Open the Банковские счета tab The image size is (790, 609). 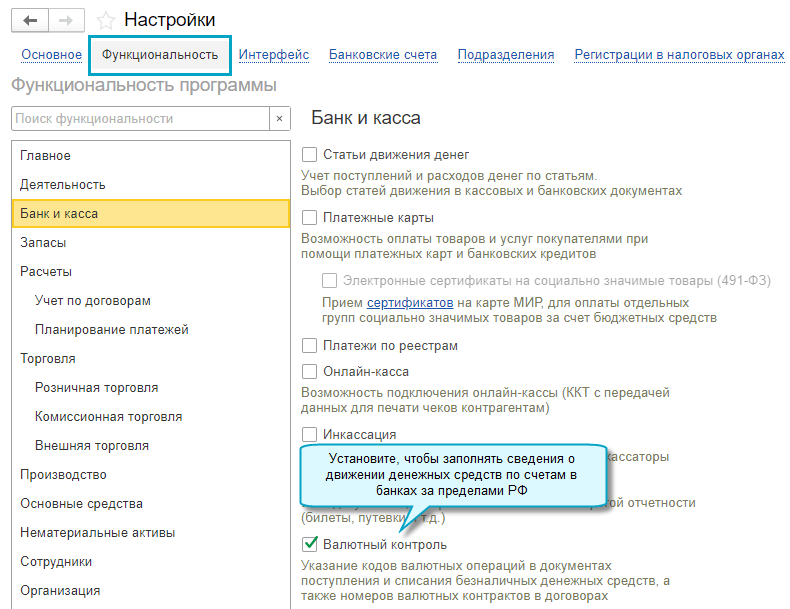coord(383,54)
